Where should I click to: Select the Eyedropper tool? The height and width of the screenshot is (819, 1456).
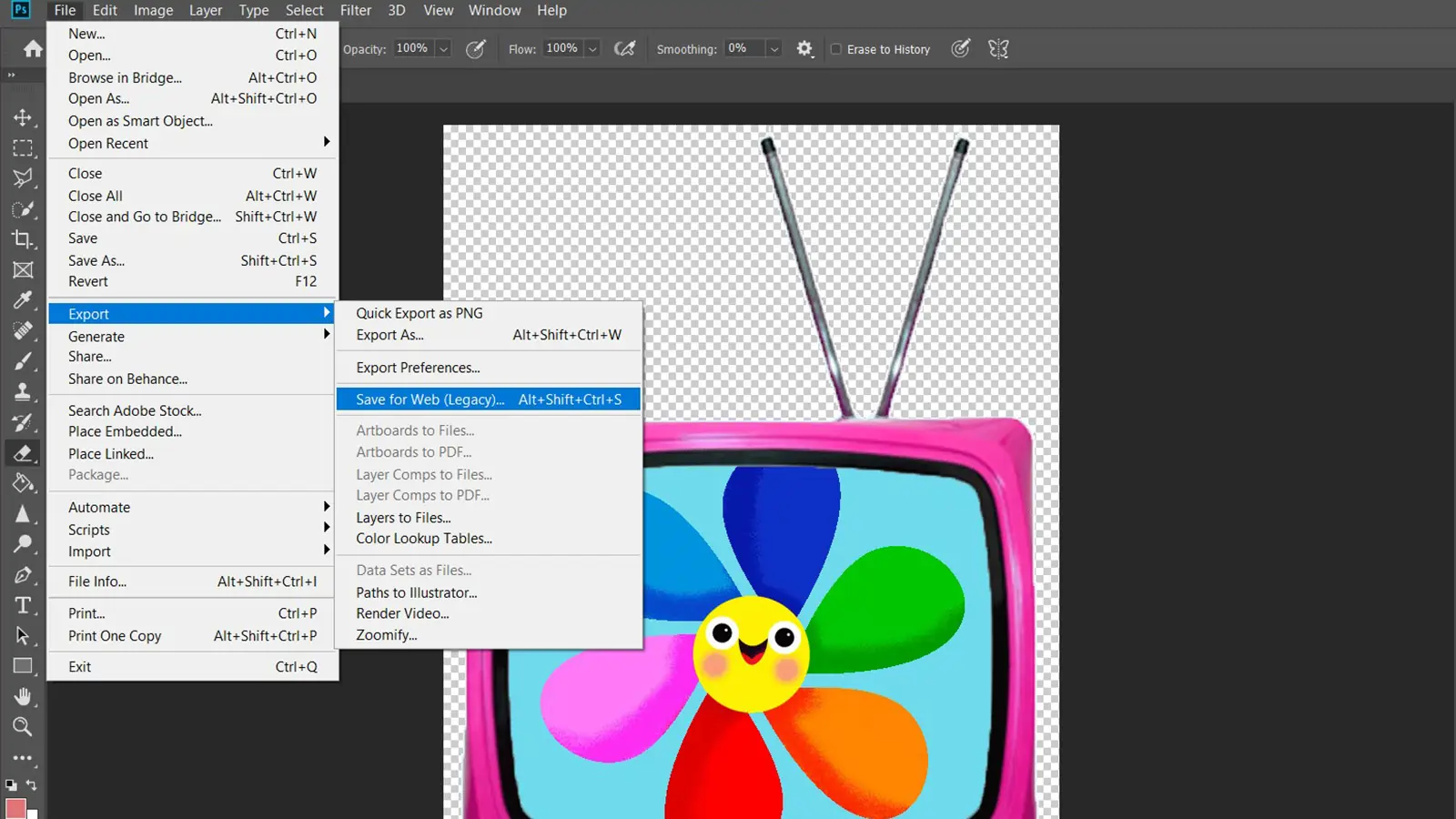(x=23, y=300)
